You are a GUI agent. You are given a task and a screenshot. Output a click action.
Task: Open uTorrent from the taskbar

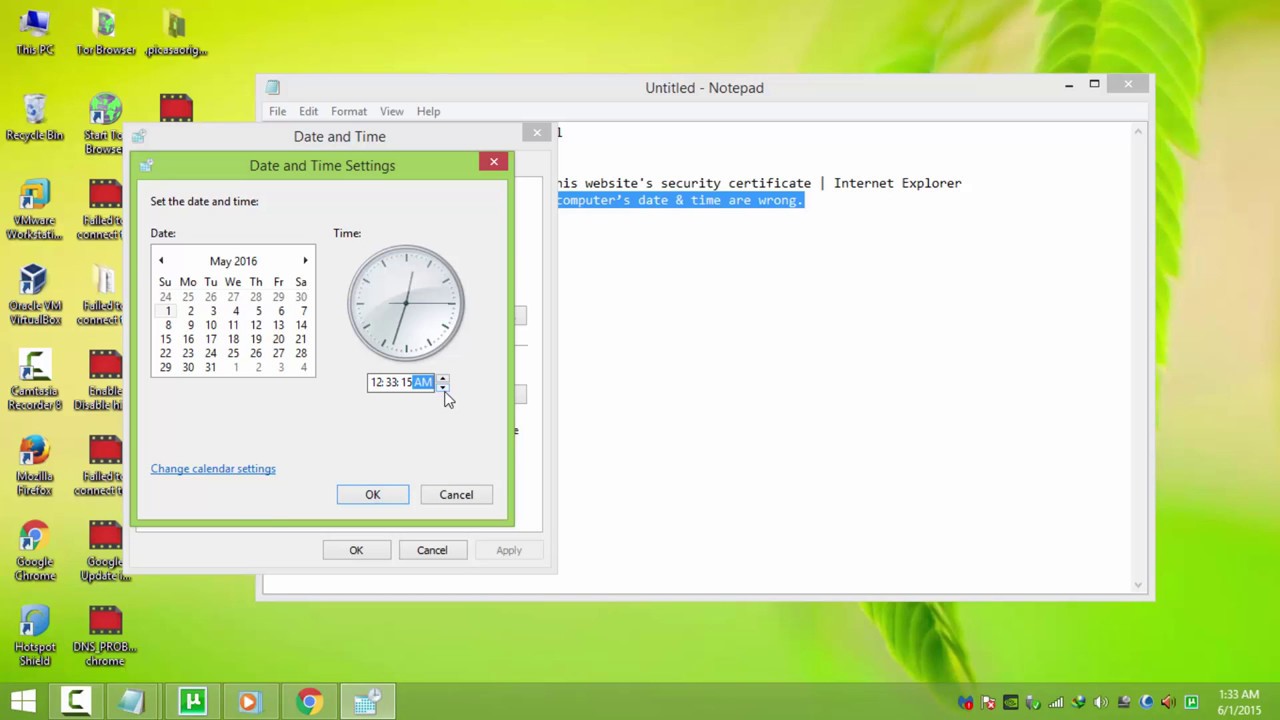pyautogui.click(x=192, y=702)
